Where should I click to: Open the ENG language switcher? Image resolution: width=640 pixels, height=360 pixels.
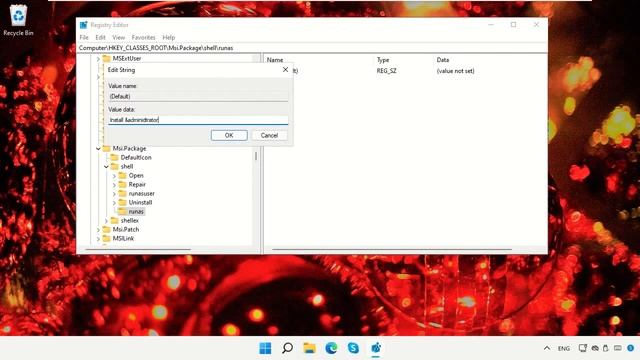point(564,348)
